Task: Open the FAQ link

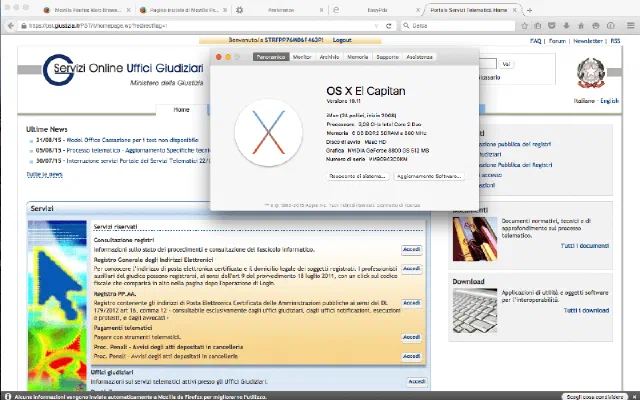Action: [x=536, y=41]
